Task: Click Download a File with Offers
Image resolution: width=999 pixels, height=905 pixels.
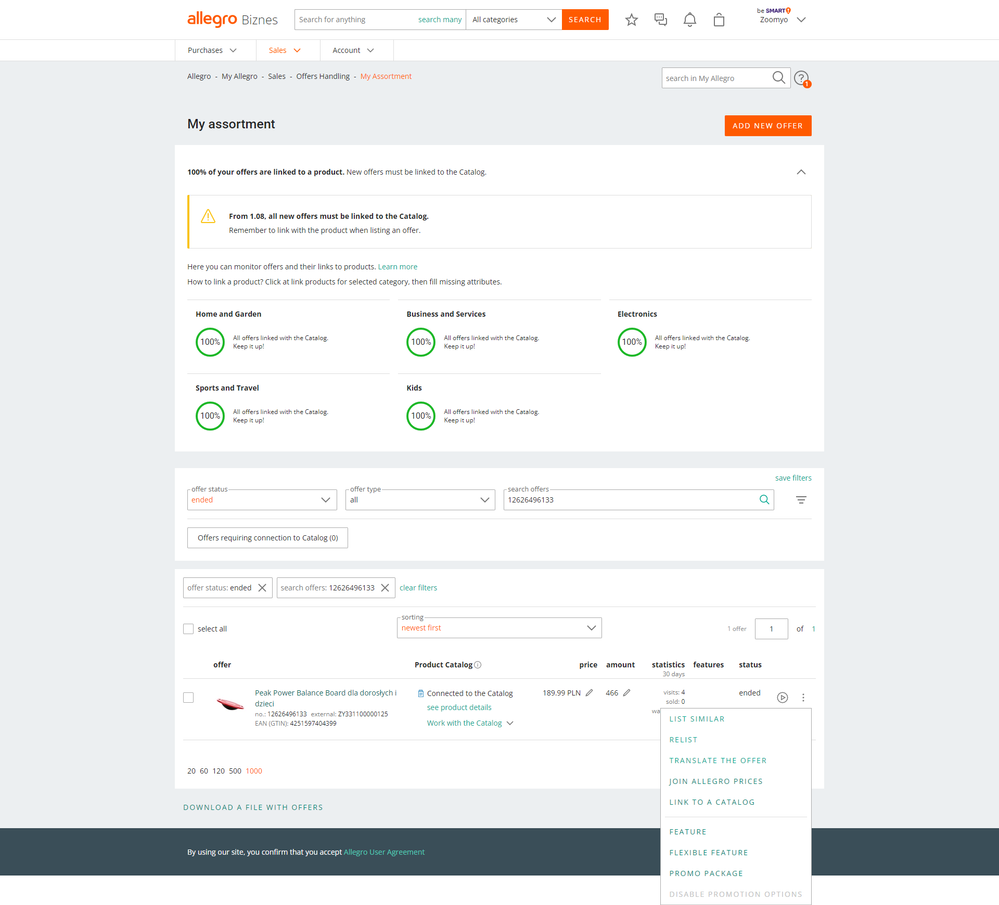Action: pos(253,807)
